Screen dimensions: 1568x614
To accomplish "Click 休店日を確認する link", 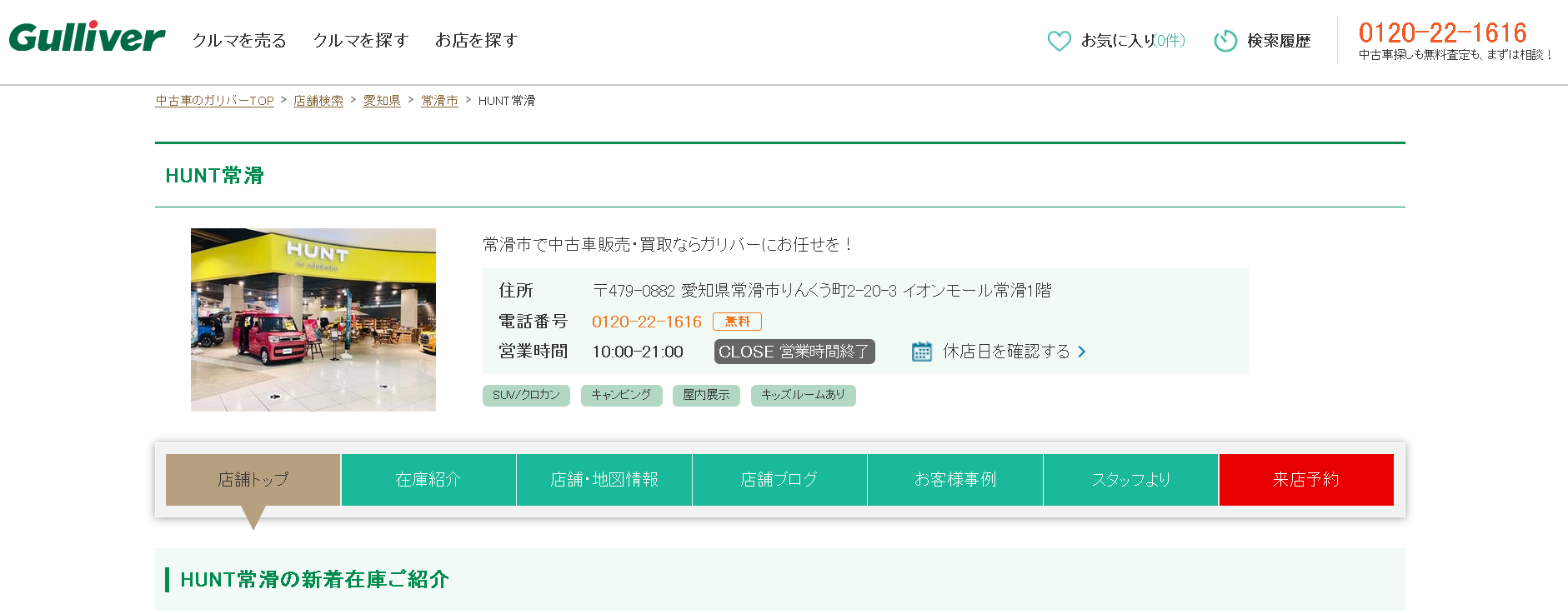I will click(1006, 352).
